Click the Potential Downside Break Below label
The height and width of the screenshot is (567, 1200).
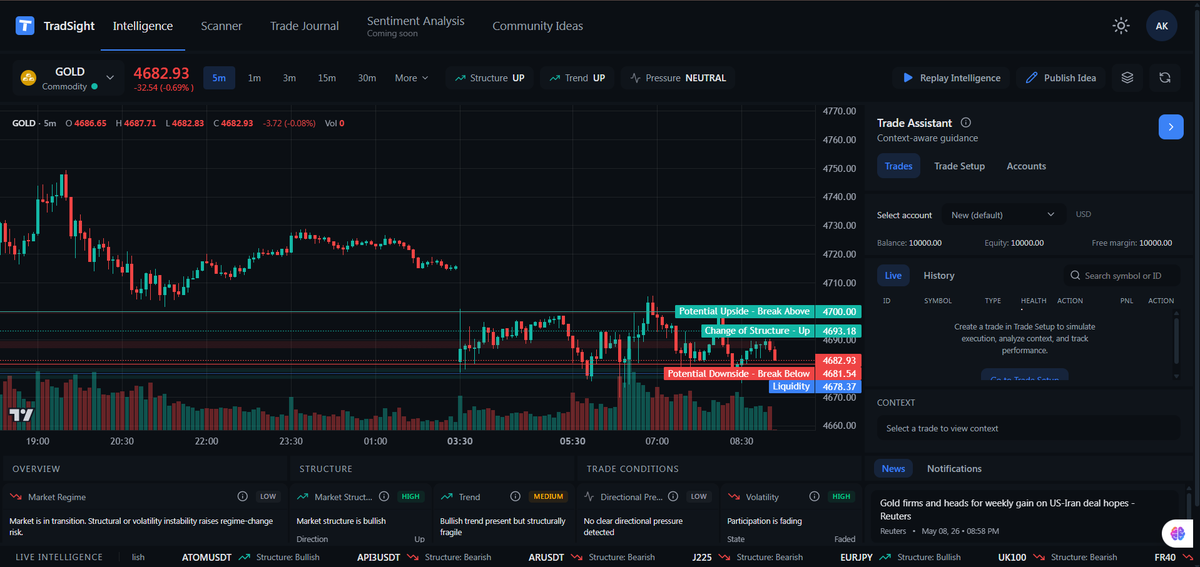[739, 374]
